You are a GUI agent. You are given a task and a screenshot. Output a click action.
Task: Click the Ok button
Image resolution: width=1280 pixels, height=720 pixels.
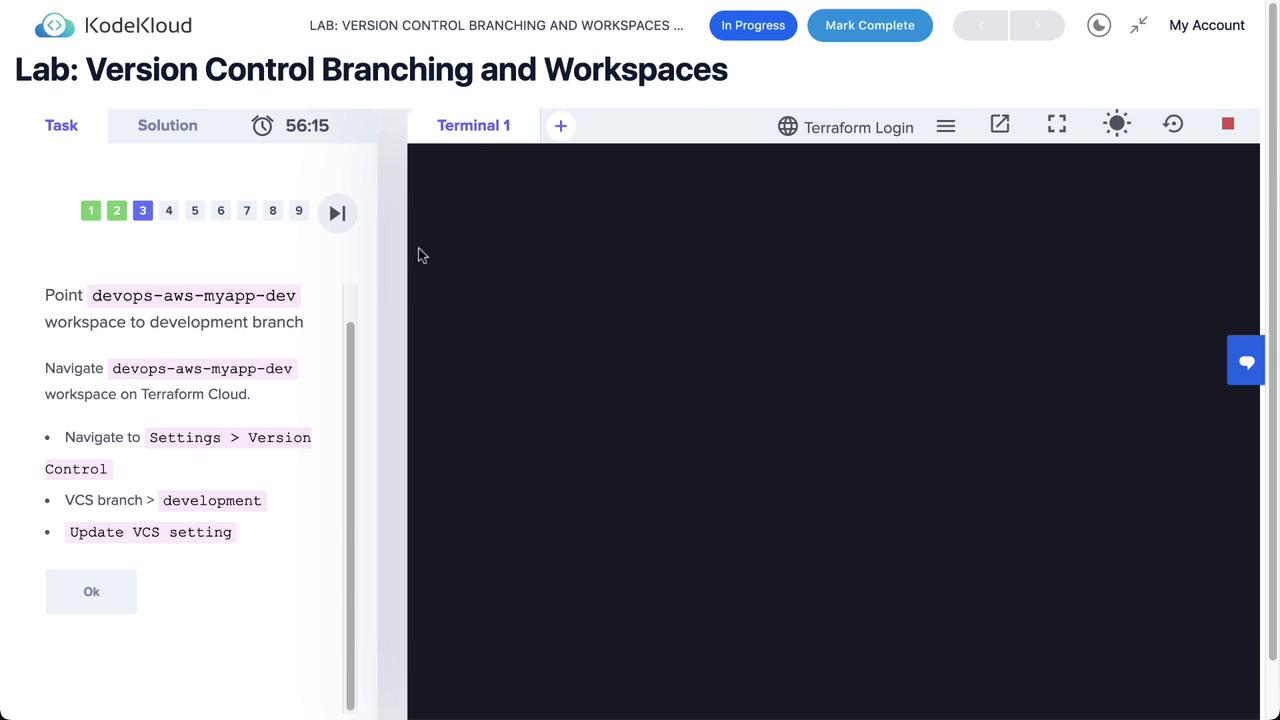click(x=91, y=592)
